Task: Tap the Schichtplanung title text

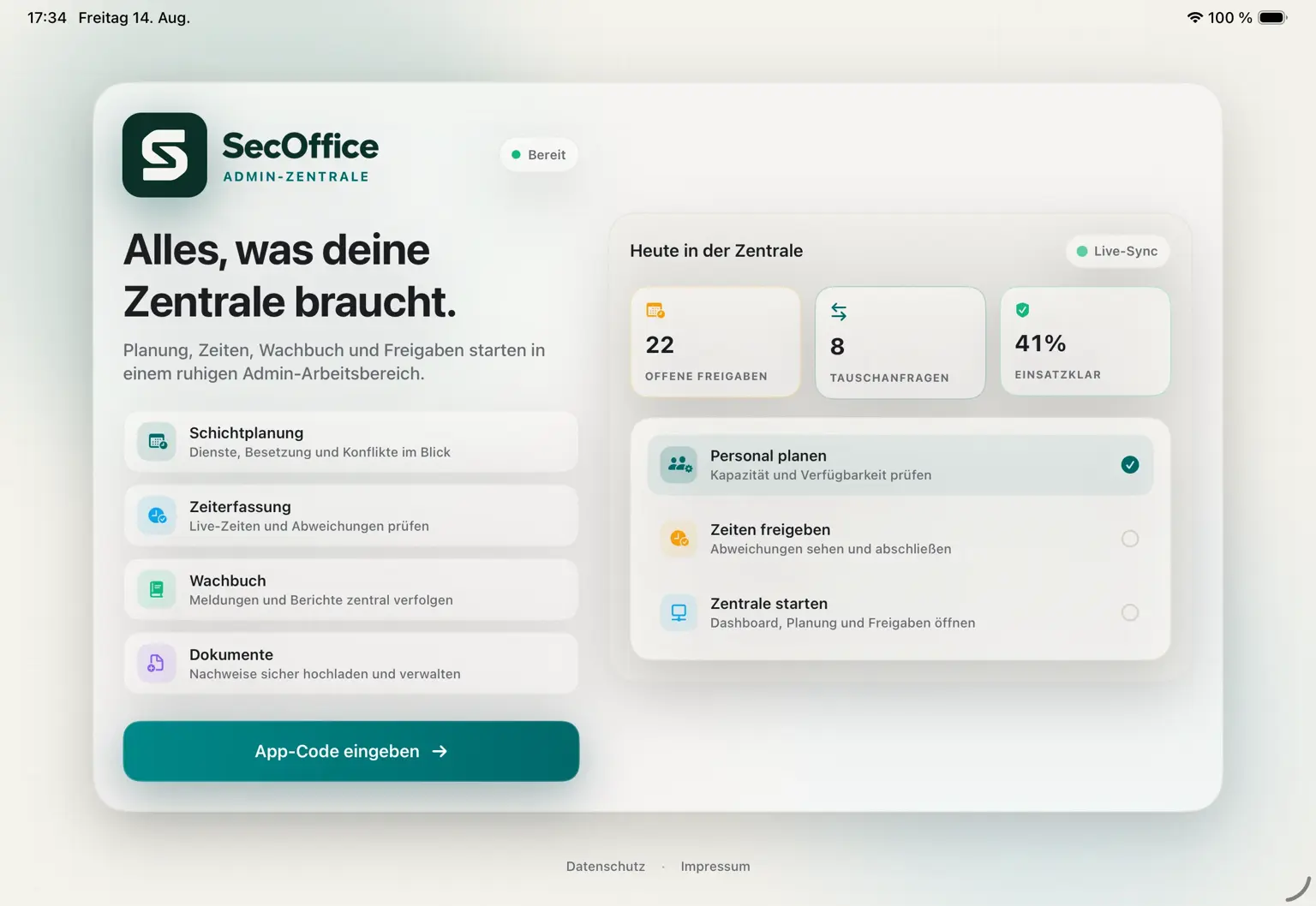Action: (x=247, y=433)
